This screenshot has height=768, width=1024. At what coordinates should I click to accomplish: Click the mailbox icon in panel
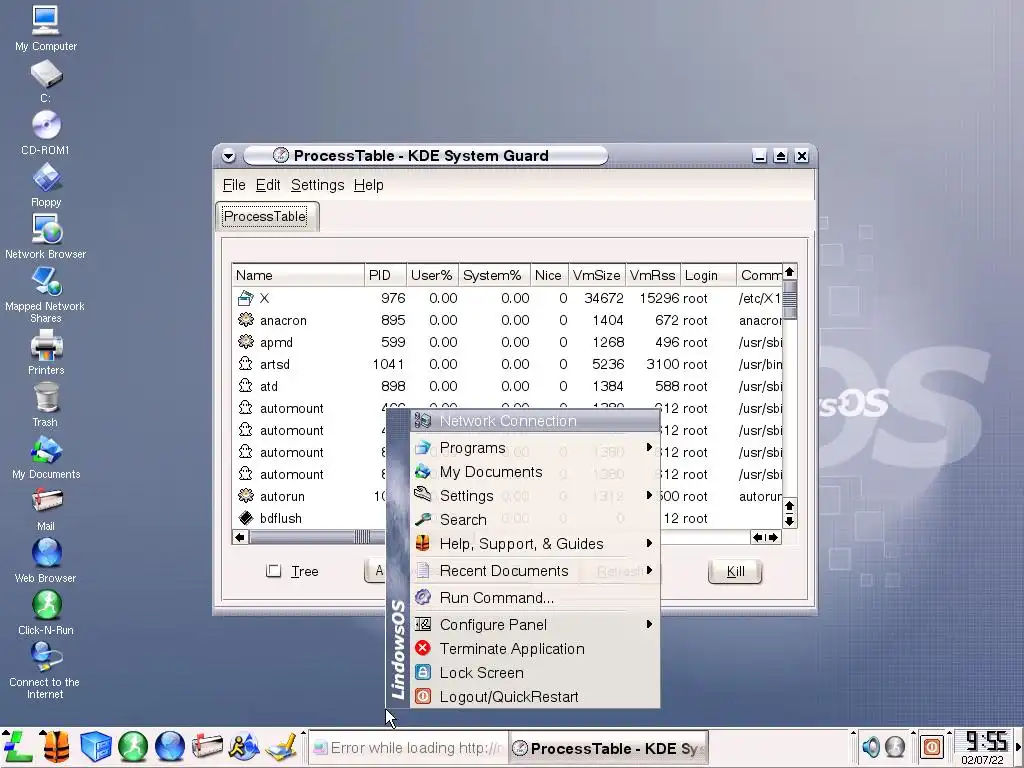207,746
